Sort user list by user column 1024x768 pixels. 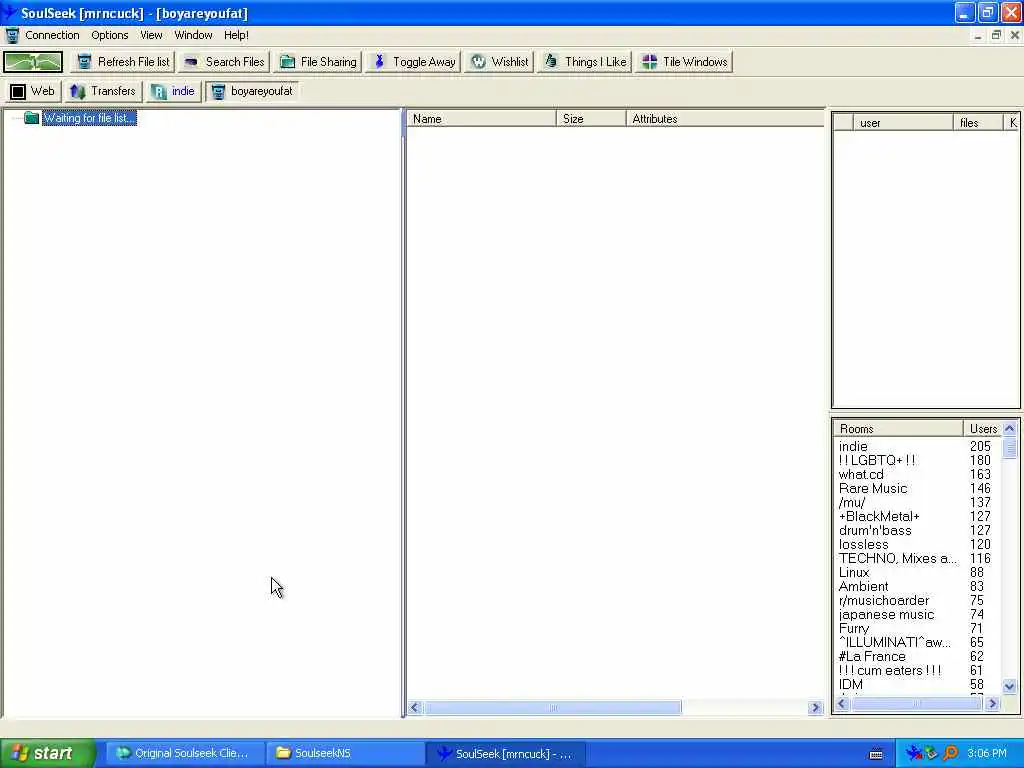903,123
